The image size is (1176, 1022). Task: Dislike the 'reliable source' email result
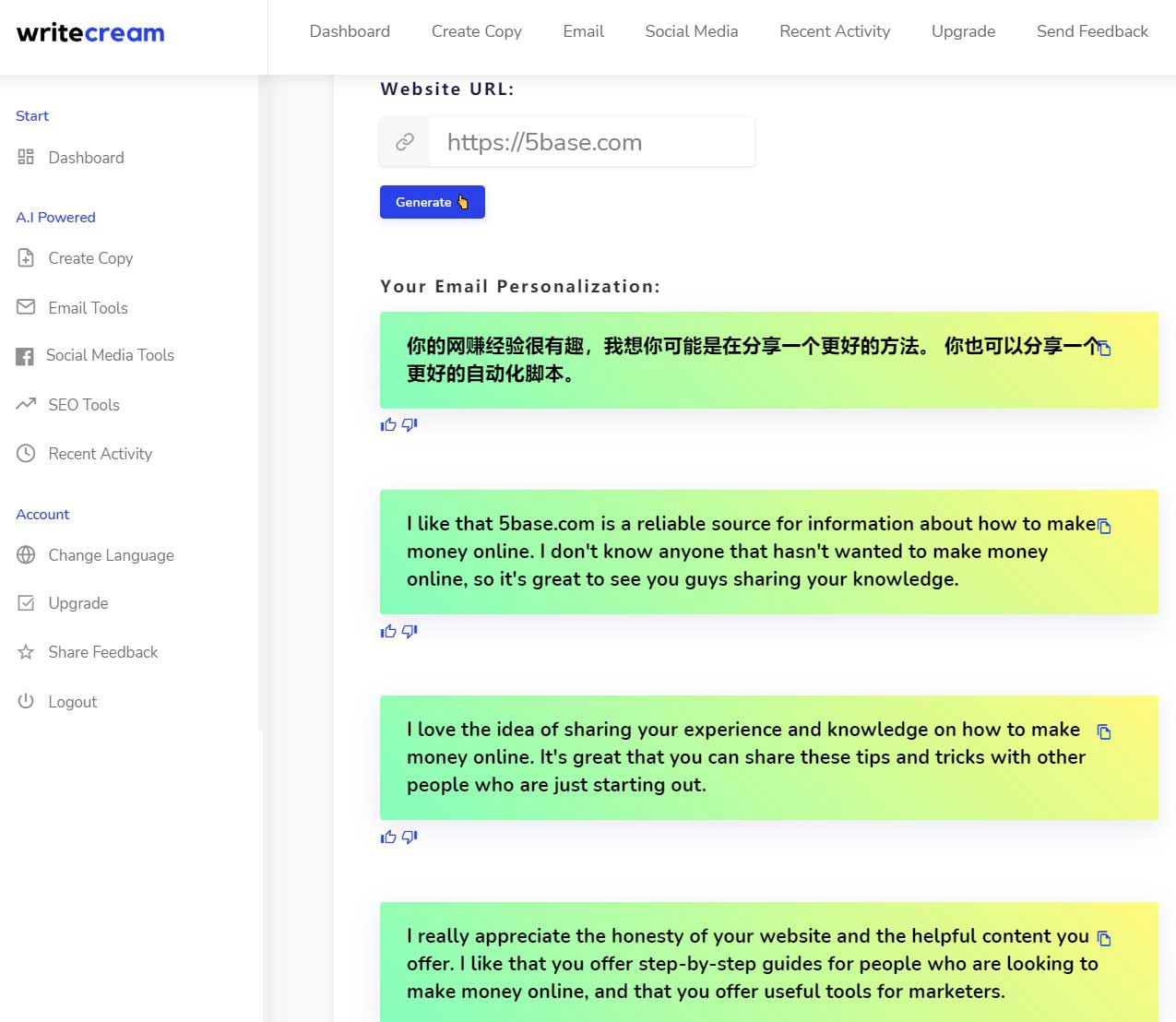[x=410, y=632]
